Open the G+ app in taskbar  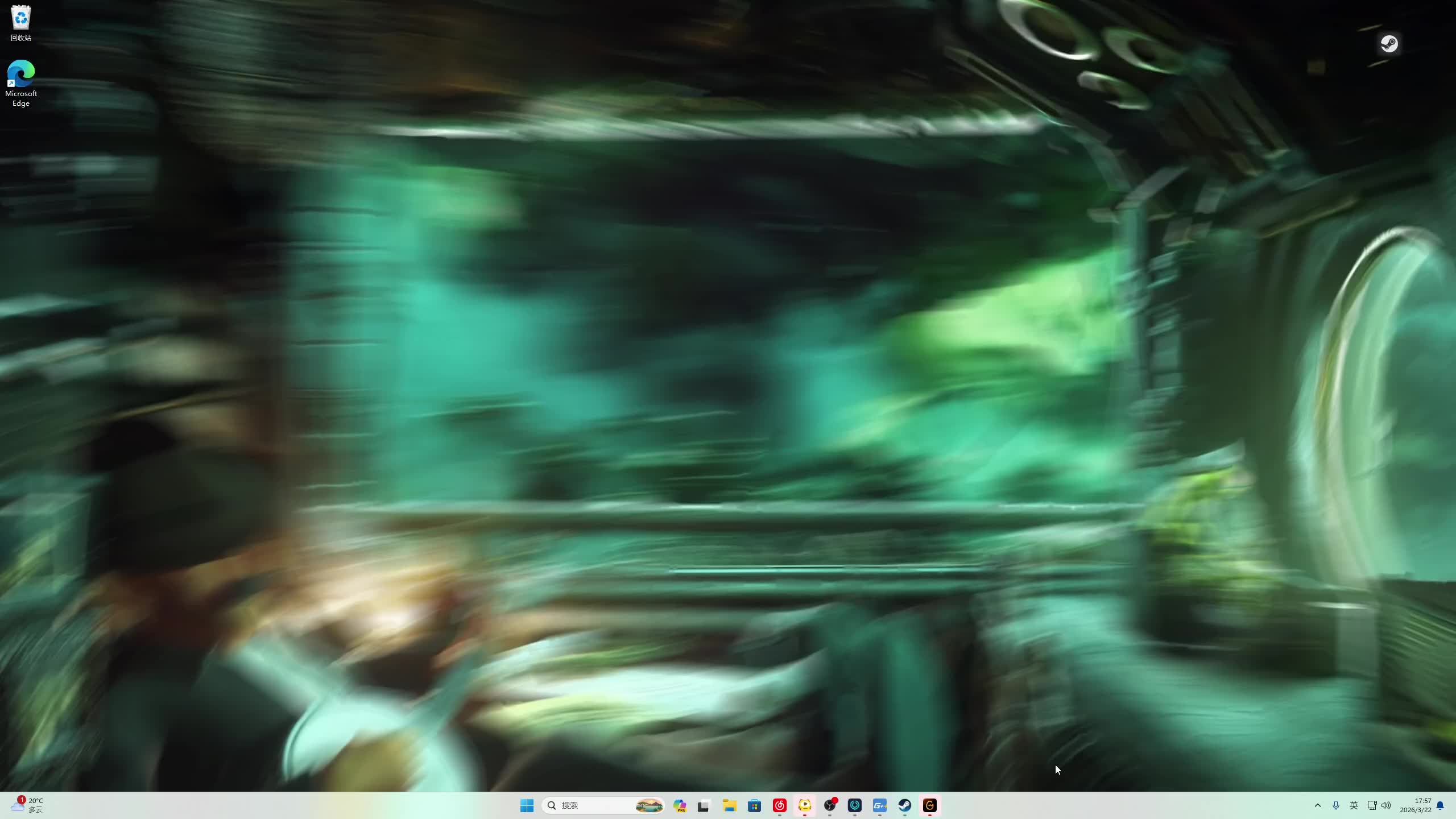879,805
